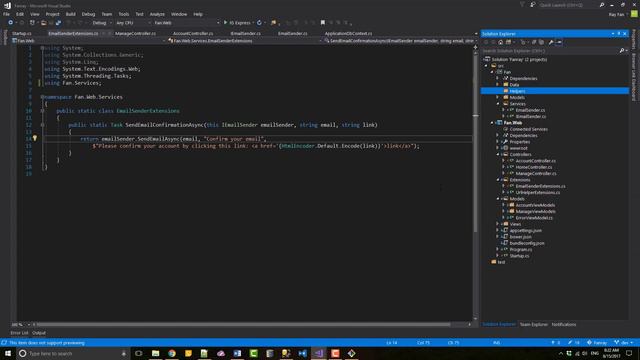This screenshot has width=640, height=360.
Task: Expand the Views folder in Solution Explorer
Action: tap(498, 224)
